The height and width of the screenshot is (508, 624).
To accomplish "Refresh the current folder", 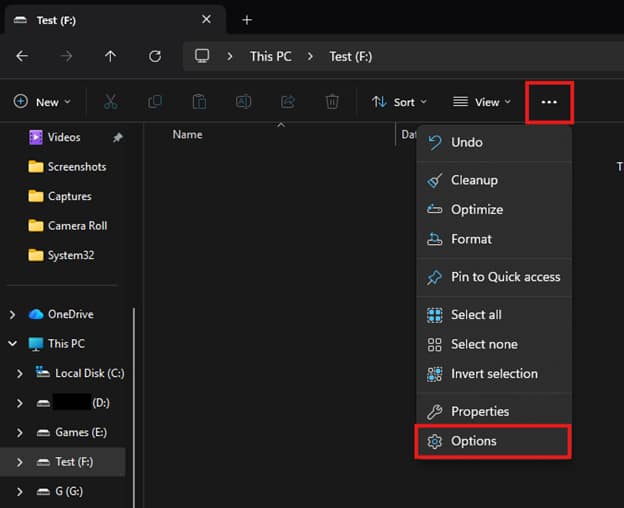I will pyautogui.click(x=155, y=56).
